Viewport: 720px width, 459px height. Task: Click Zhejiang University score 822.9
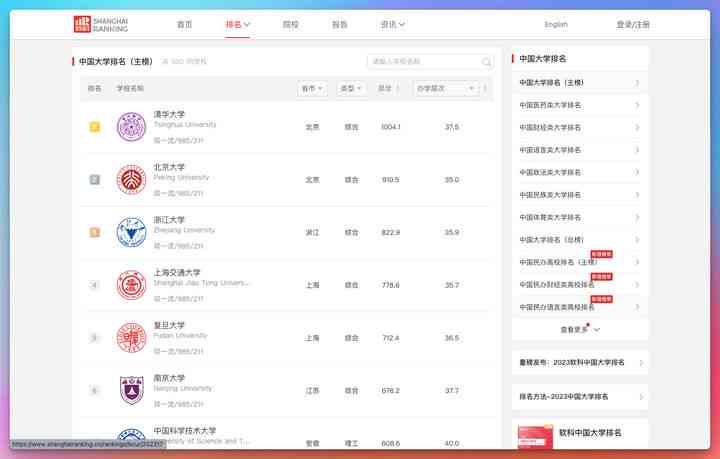pos(391,232)
